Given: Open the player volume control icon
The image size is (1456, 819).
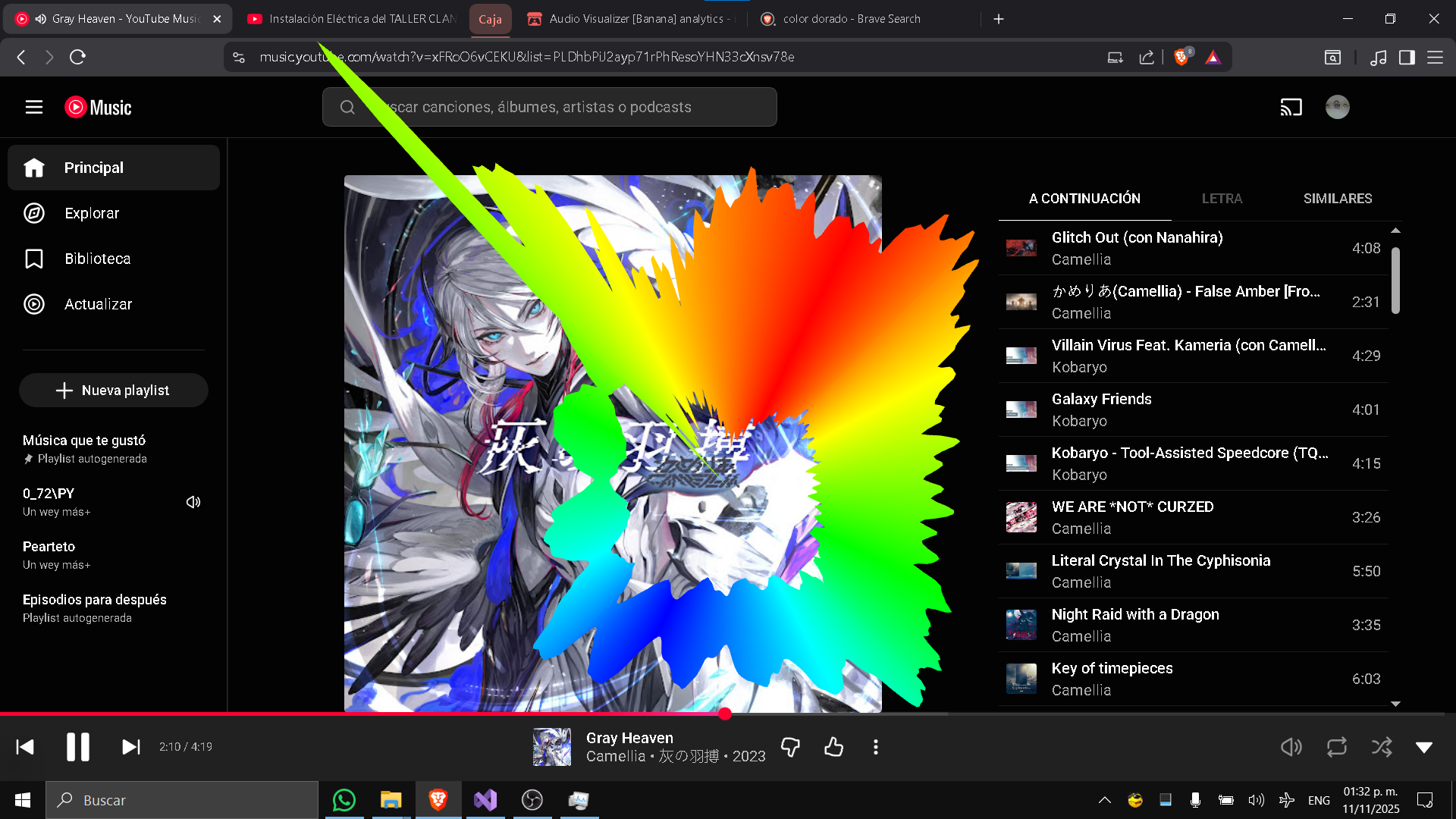Looking at the screenshot, I should coord(1291,747).
